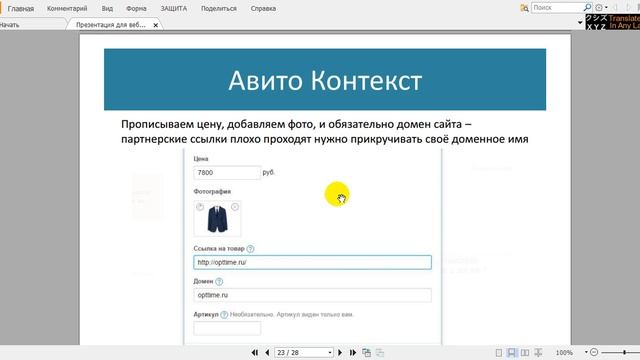This screenshot has width=640, height=360.
Task: Click the Поиск search field
Action: coord(557,8)
